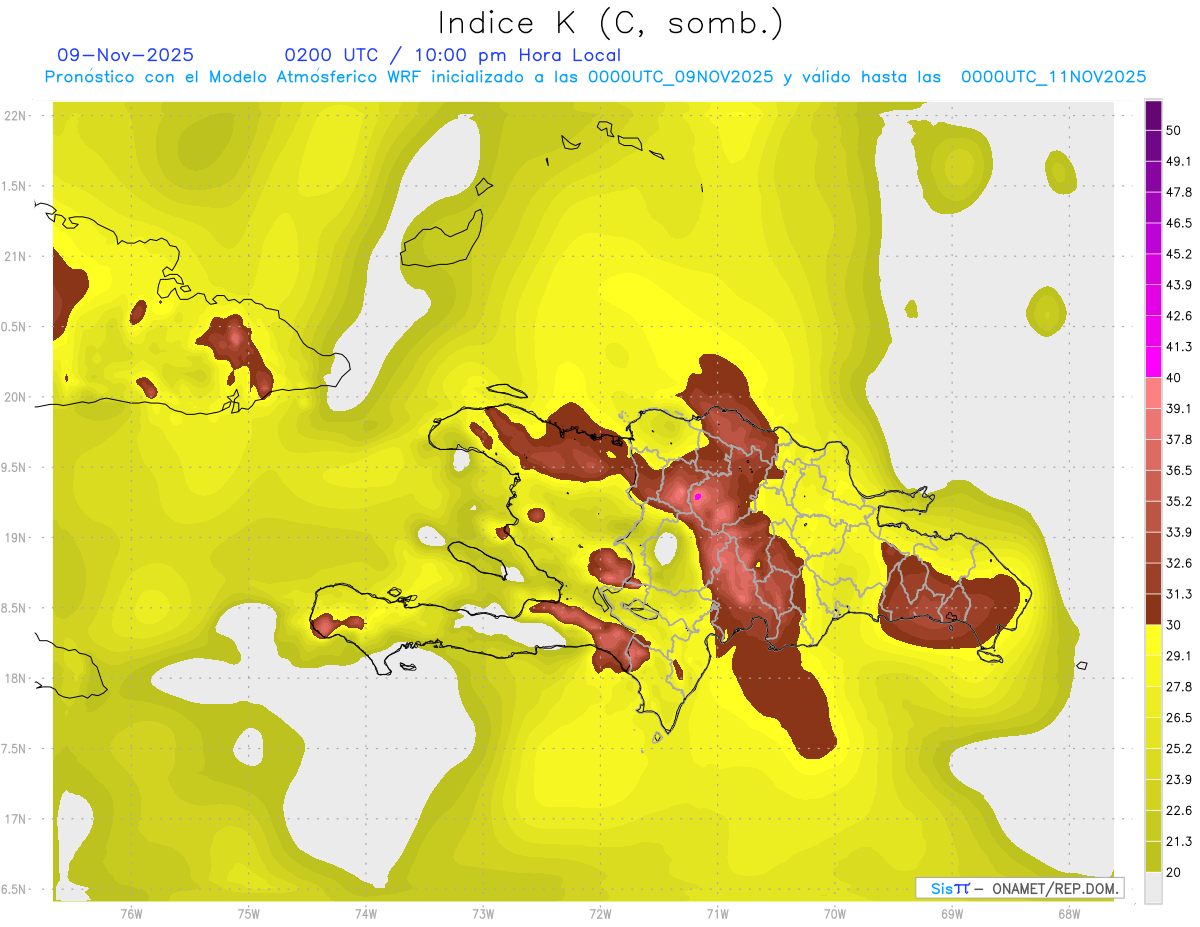Click the '74W' longitude label
Screen dimensions: 1200x927
tap(365, 914)
